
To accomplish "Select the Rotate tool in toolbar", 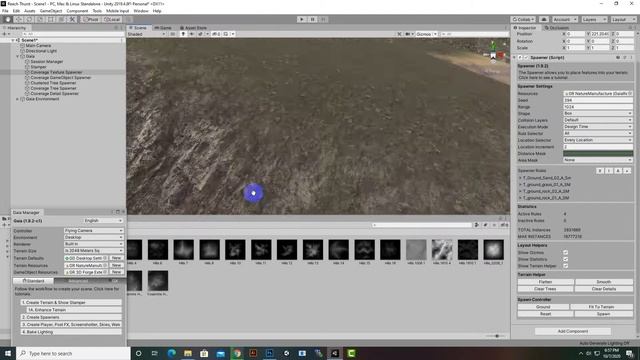I will [x=29, y=19].
